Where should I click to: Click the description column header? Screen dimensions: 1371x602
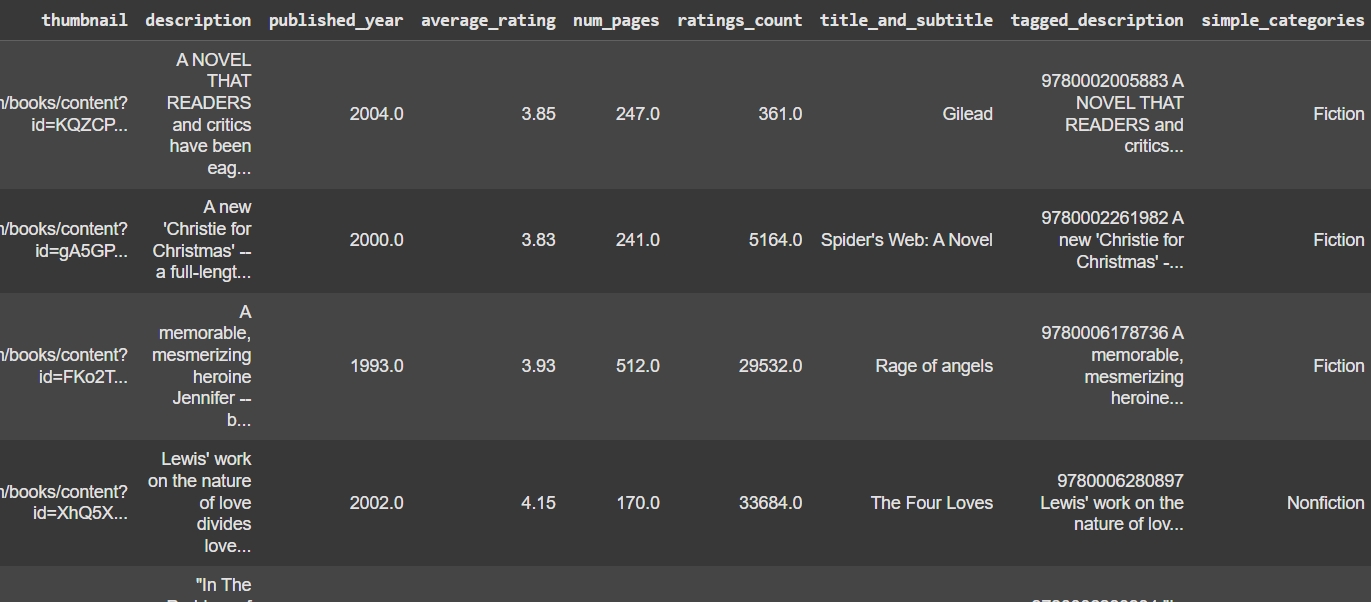coord(198,20)
